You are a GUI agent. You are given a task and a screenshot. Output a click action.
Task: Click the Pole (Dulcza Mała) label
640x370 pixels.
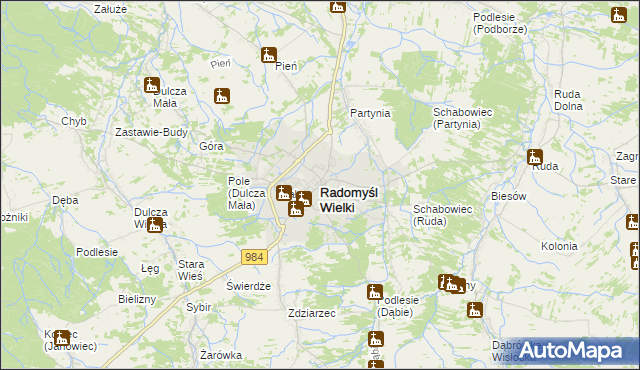pos(247,193)
